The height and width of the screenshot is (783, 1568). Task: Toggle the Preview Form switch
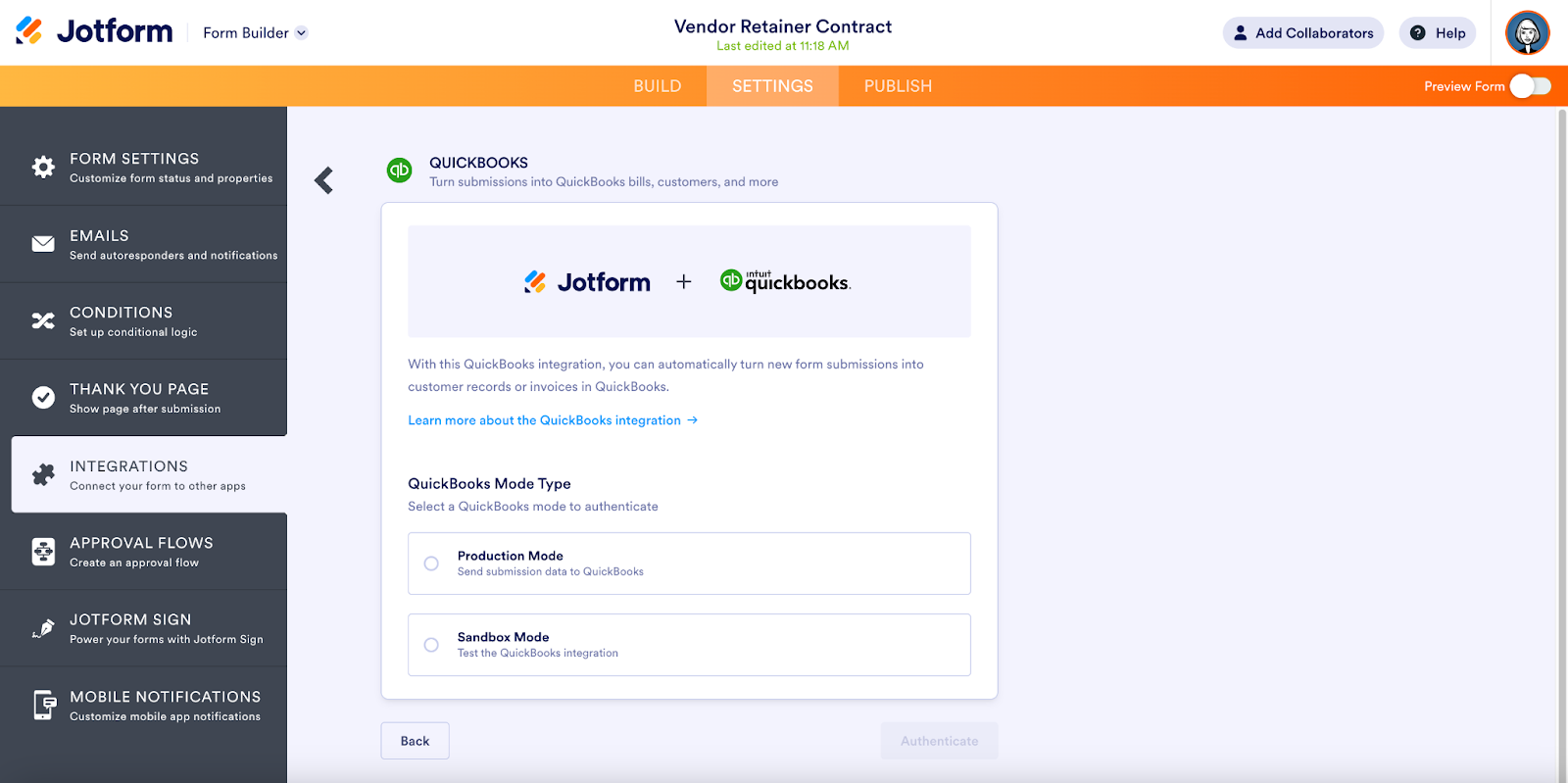(x=1530, y=86)
